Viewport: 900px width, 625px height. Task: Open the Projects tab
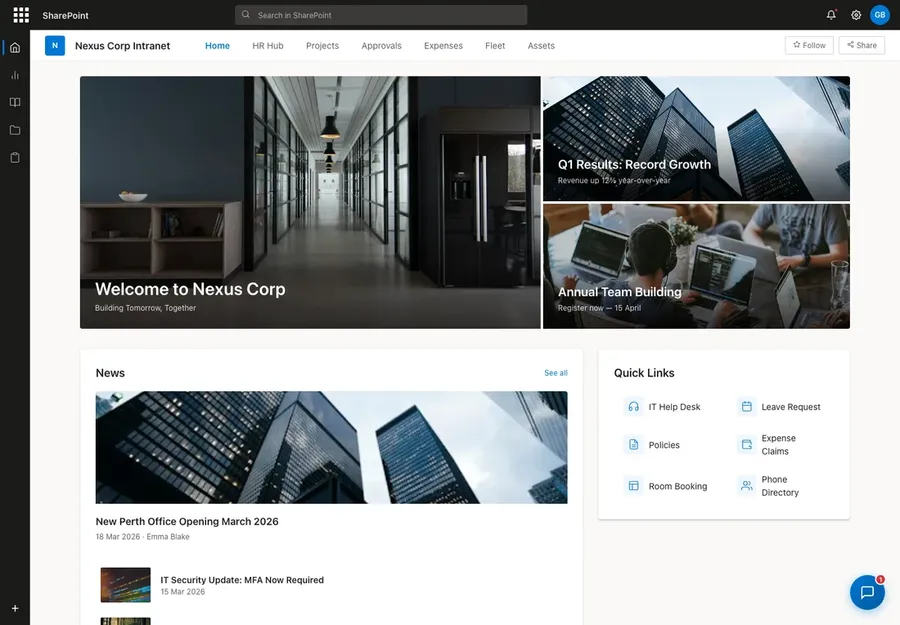point(323,46)
